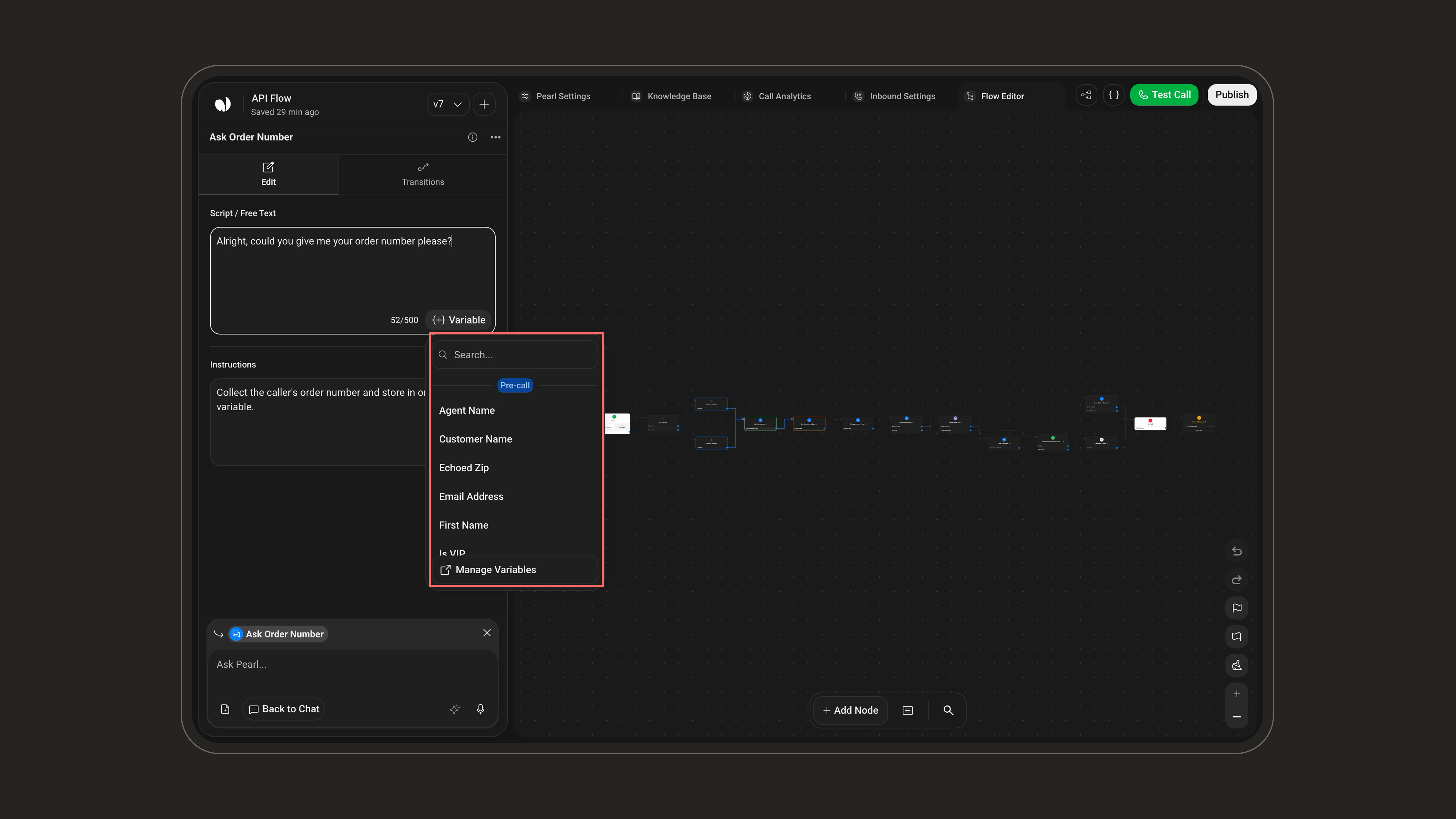Click the list view icon beside Add Node

point(908,710)
